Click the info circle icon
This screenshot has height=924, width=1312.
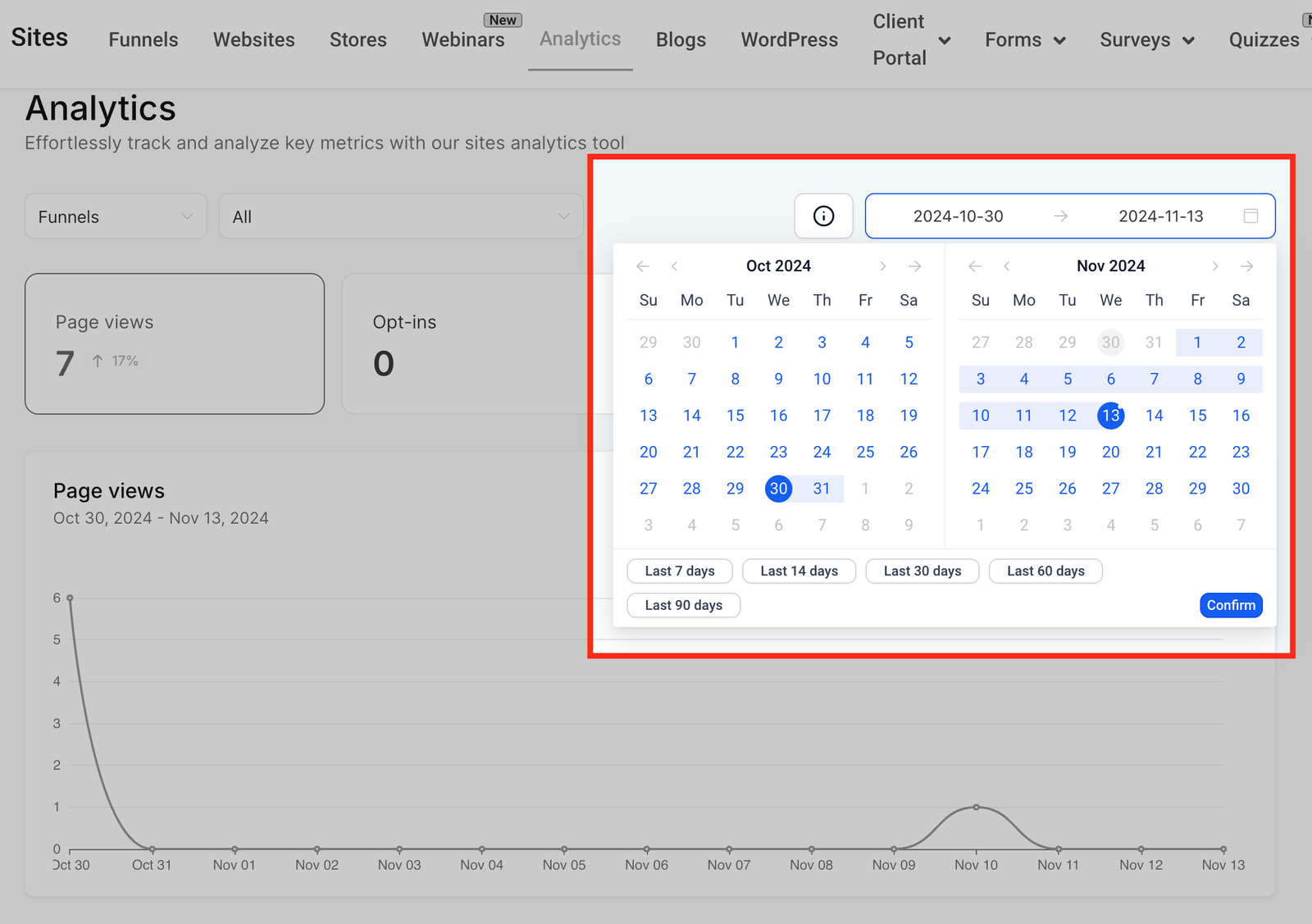[x=823, y=216]
